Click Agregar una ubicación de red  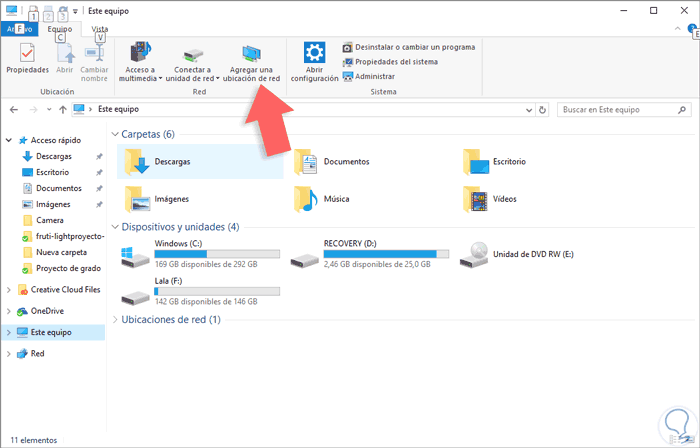(251, 62)
